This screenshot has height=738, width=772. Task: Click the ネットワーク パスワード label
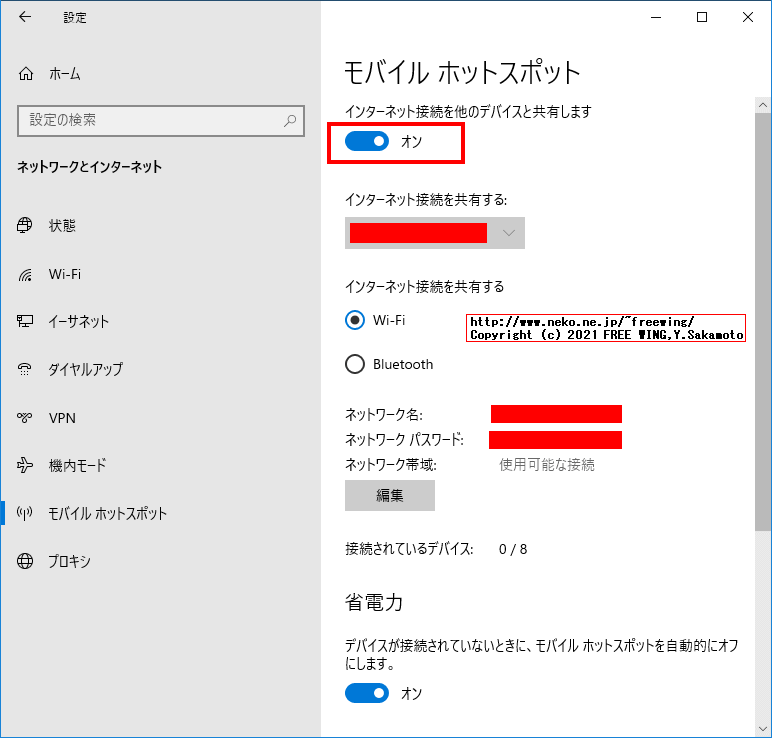click(x=404, y=439)
